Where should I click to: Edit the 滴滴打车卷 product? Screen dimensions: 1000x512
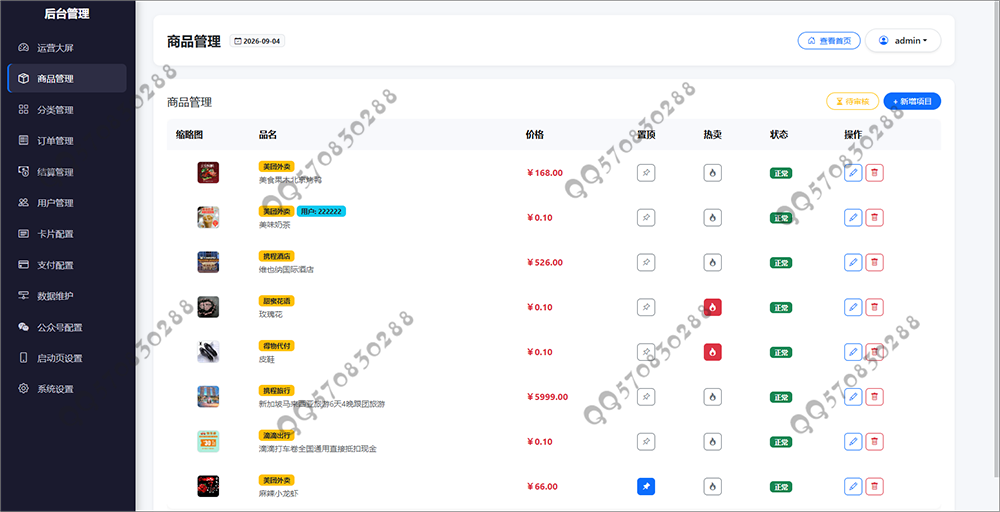tap(853, 441)
